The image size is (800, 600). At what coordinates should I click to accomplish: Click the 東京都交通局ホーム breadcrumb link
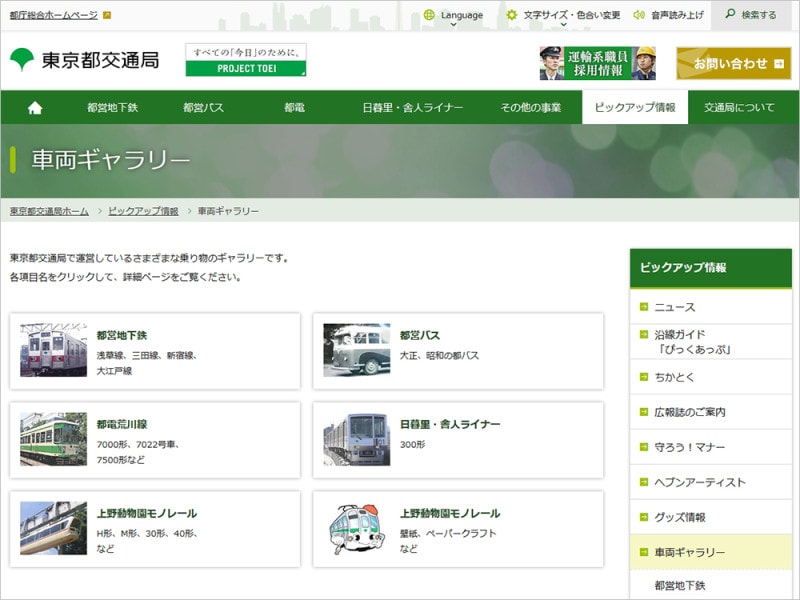click(49, 211)
